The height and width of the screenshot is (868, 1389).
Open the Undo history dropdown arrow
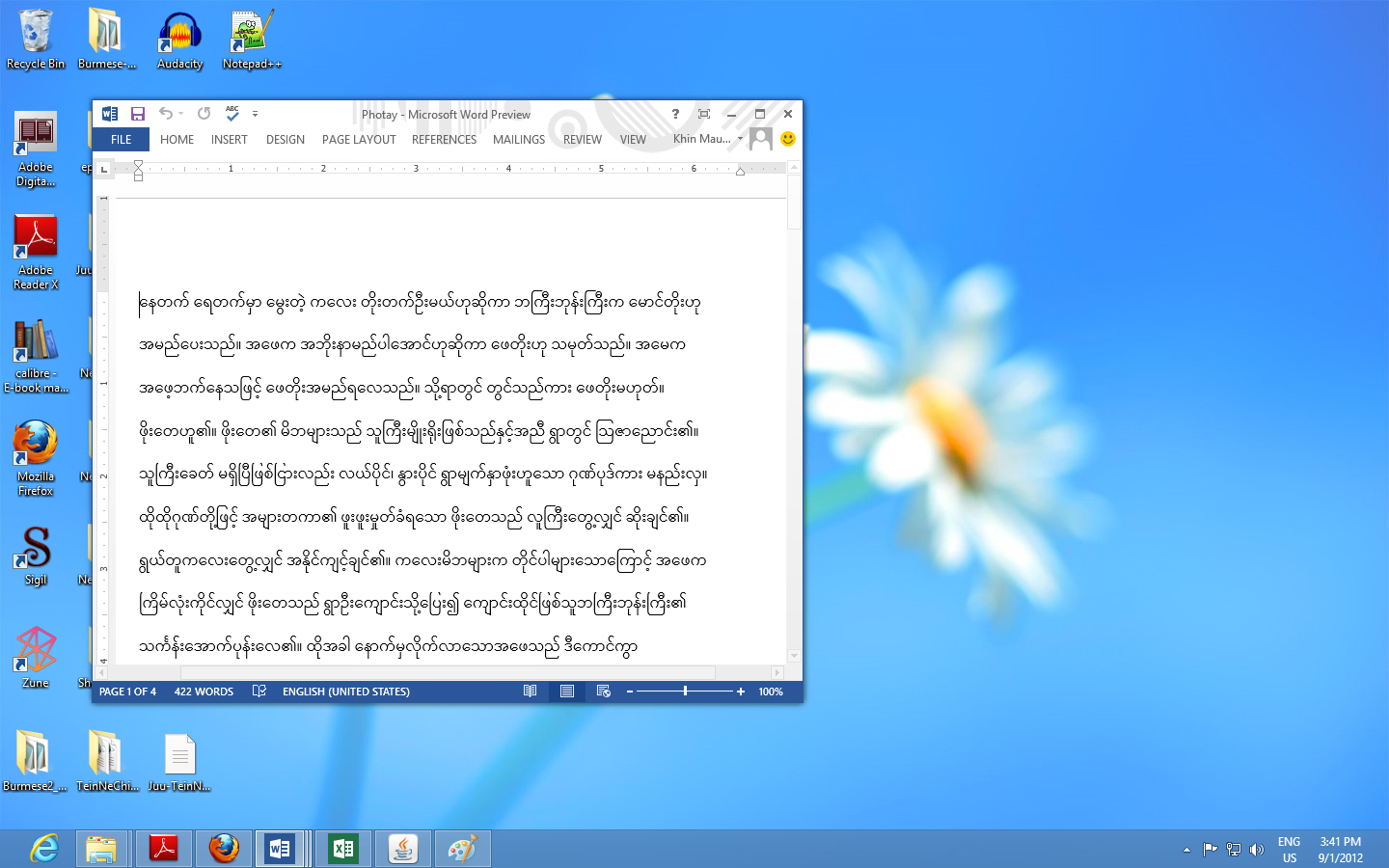(x=180, y=114)
